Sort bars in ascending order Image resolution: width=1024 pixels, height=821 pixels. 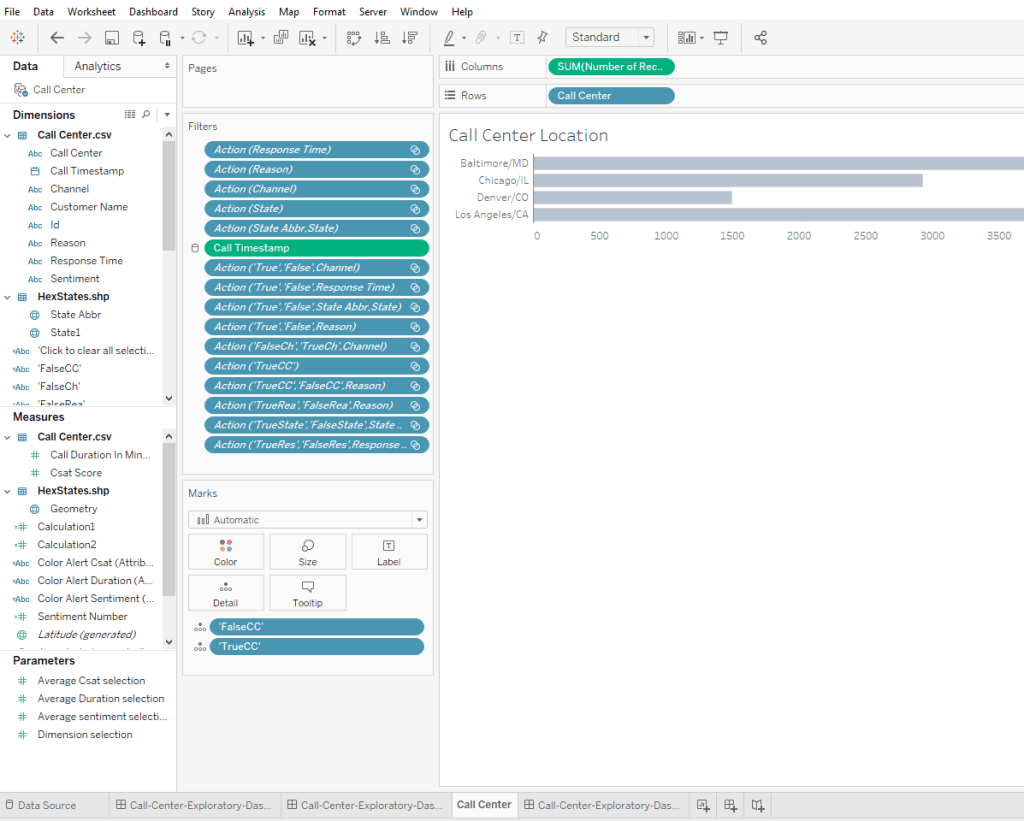pyautogui.click(x=381, y=38)
